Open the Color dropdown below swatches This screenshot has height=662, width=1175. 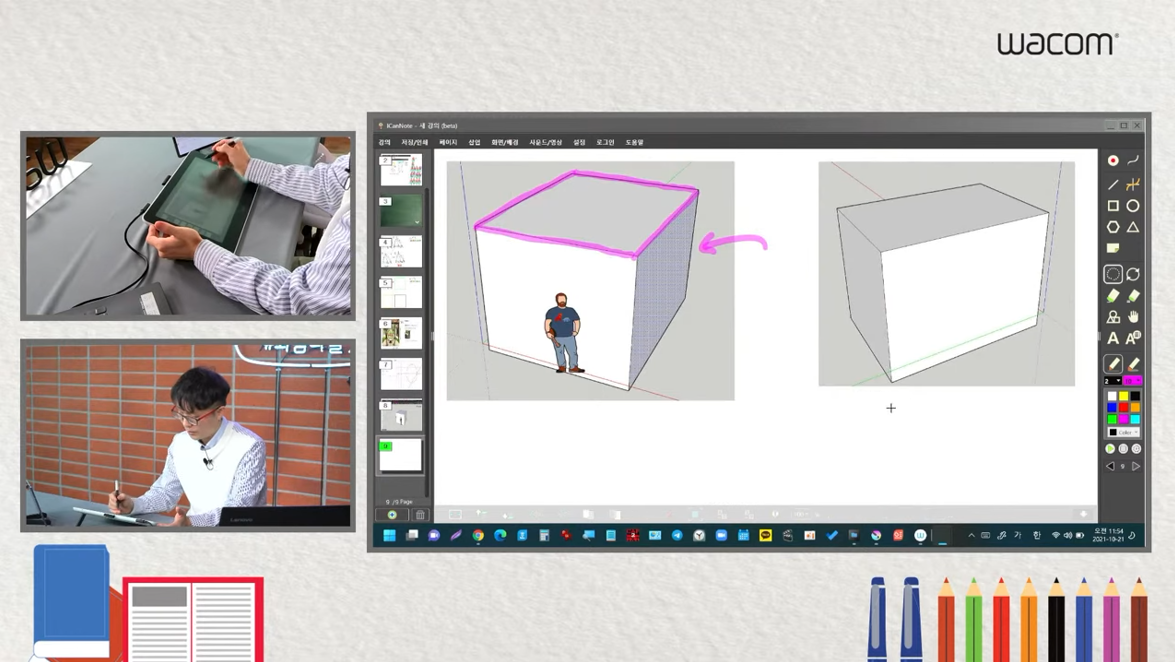1123,433
